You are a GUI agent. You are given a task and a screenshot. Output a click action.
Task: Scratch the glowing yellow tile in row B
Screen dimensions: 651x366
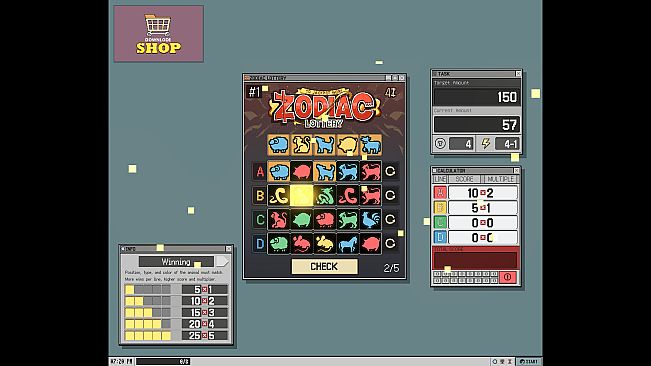pos(301,195)
